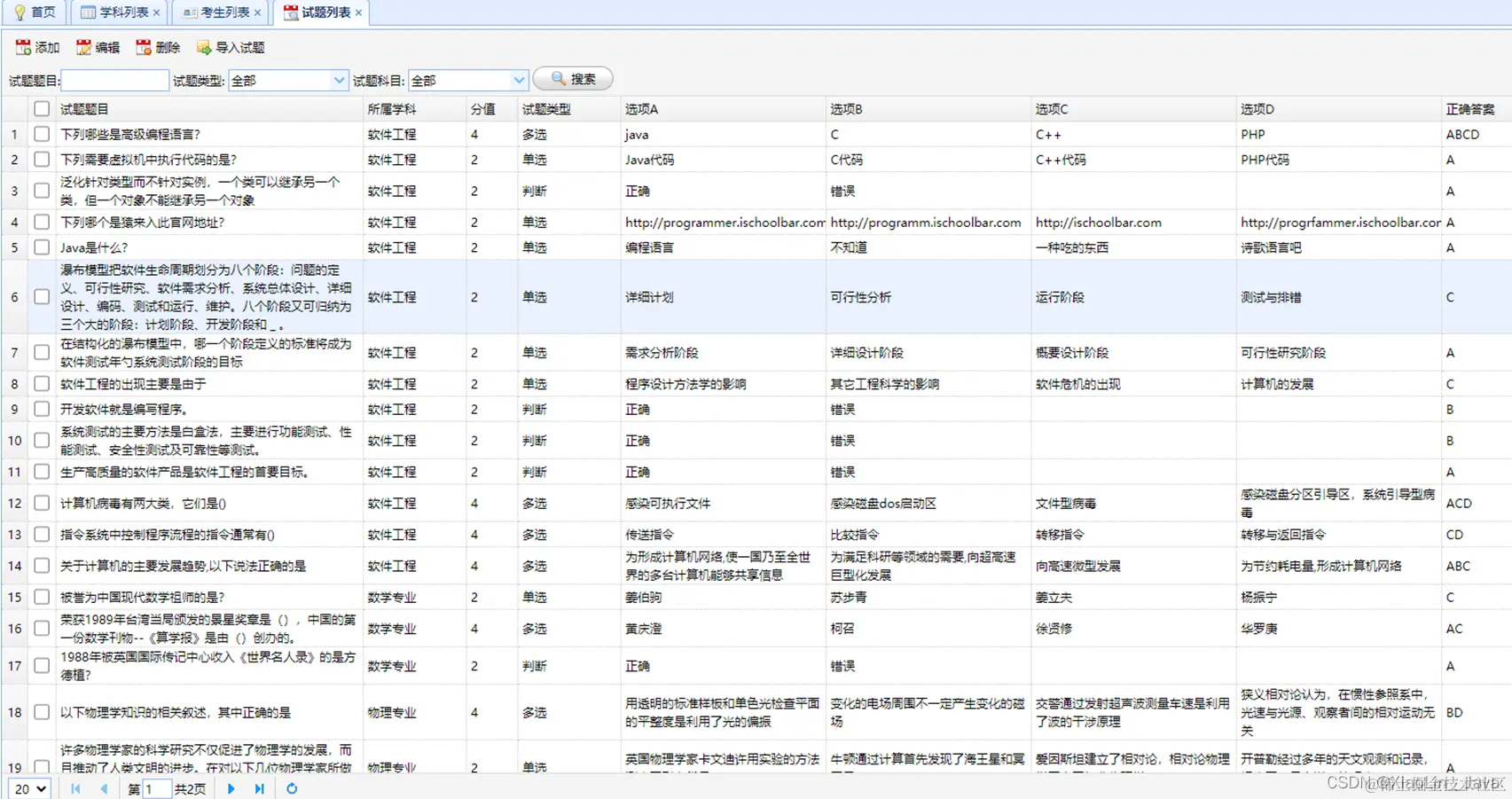This screenshot has width=1512, height=799.
Task: Click the first-page arrow icon
Action: pyautogui.click(x=75, y=788)
